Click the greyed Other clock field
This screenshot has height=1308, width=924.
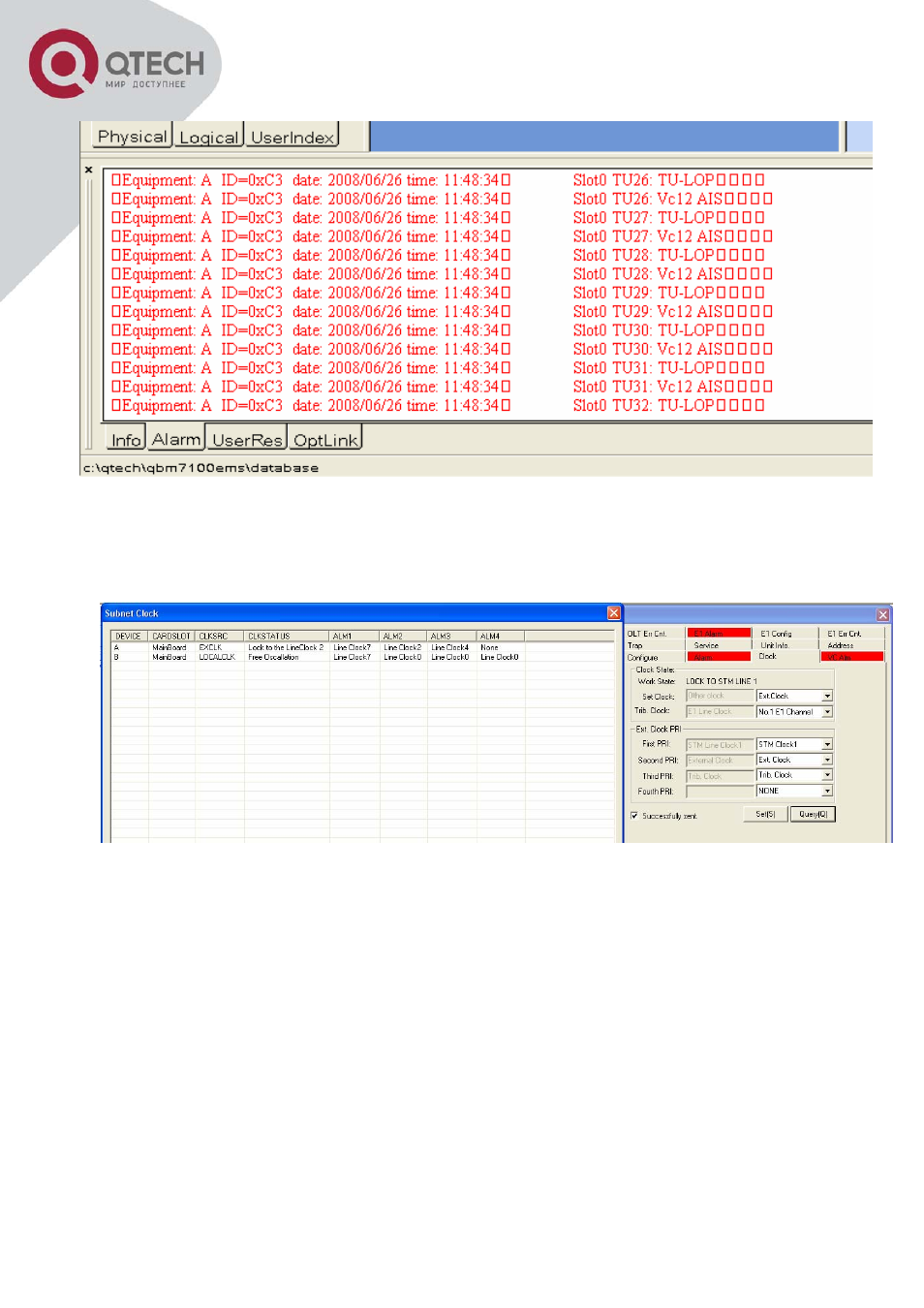720,696
